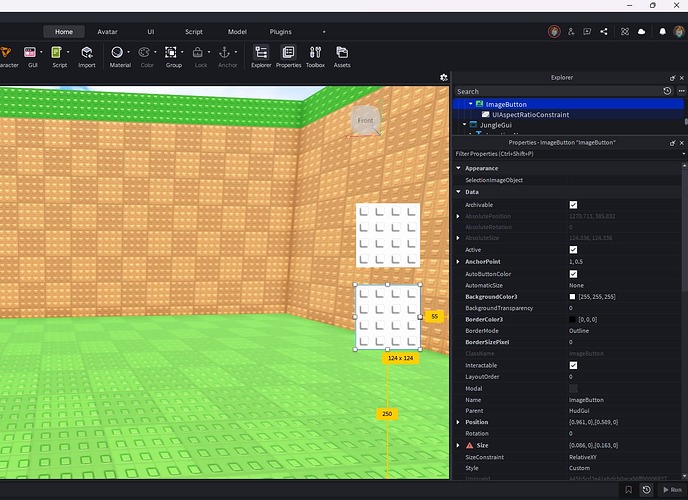688x500 pixels.
Task: Open the comments chat icon
Action: pyautogui.click(x=587, y=32)
